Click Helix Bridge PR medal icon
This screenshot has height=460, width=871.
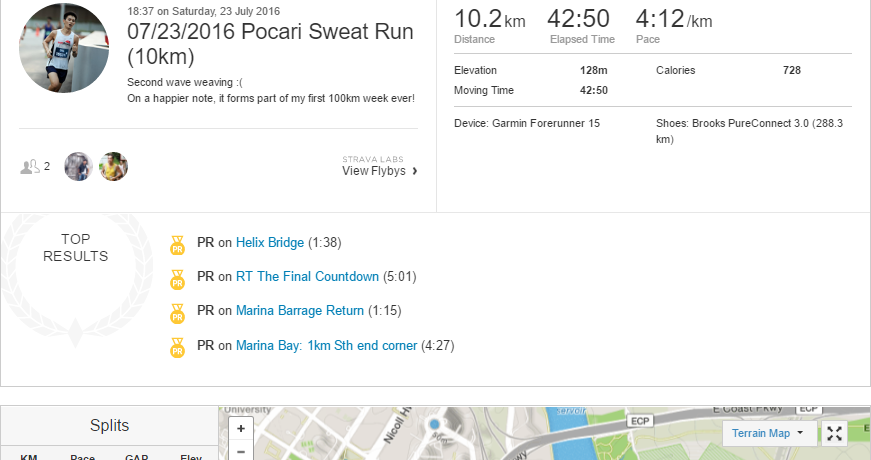(178, 243)
